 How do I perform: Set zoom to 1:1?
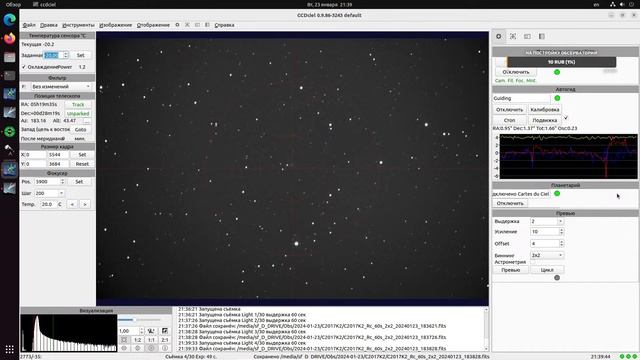[151, 340]
